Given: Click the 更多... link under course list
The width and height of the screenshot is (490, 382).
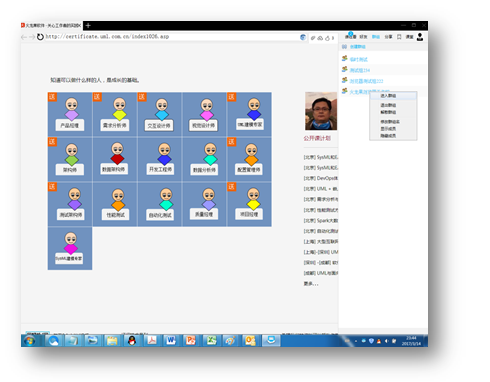Looking at the screenshot, I should (311, 284).
